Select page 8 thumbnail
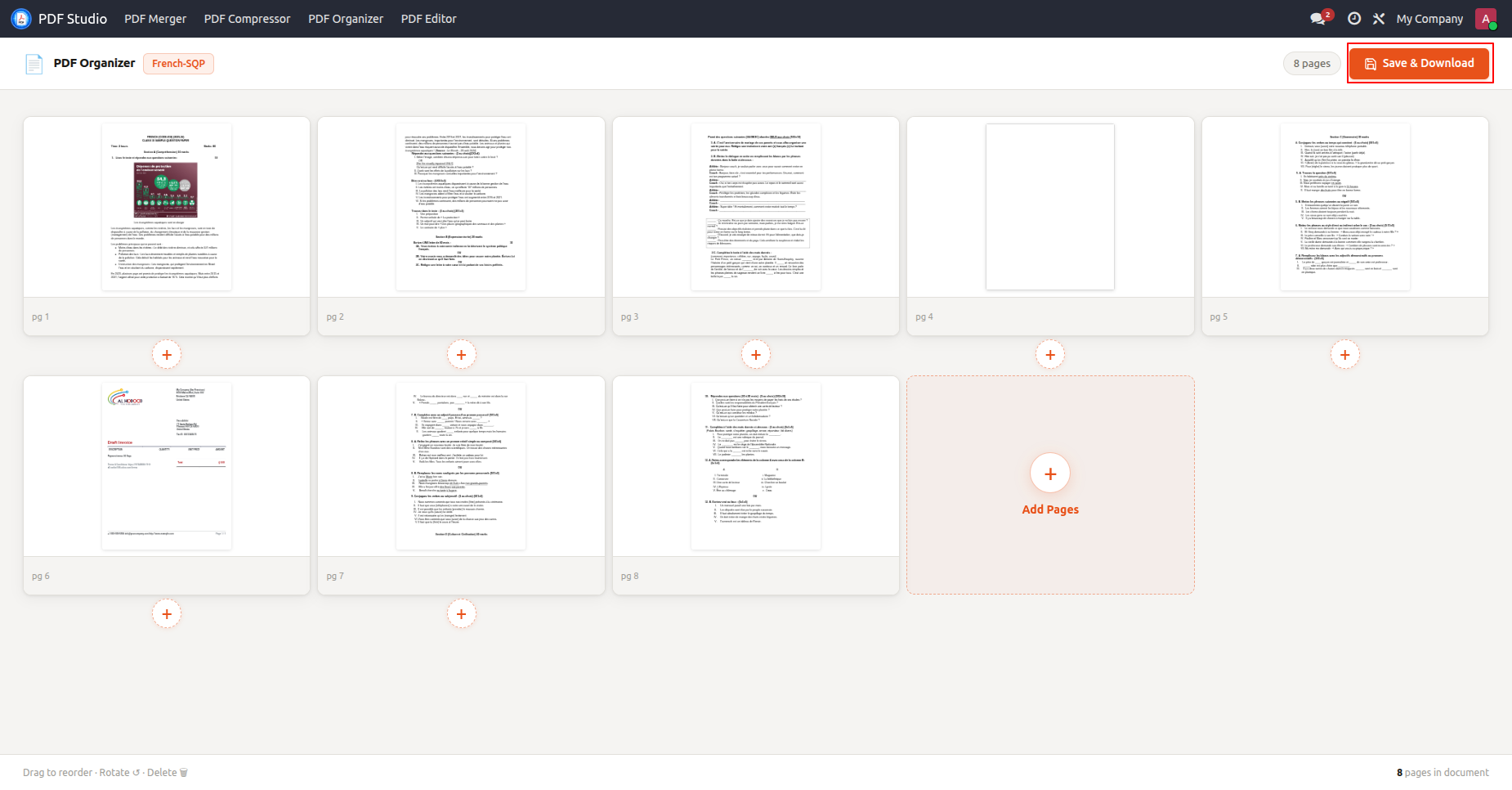The height and width of the screenshot is (790, 1512). click(756, 466)
